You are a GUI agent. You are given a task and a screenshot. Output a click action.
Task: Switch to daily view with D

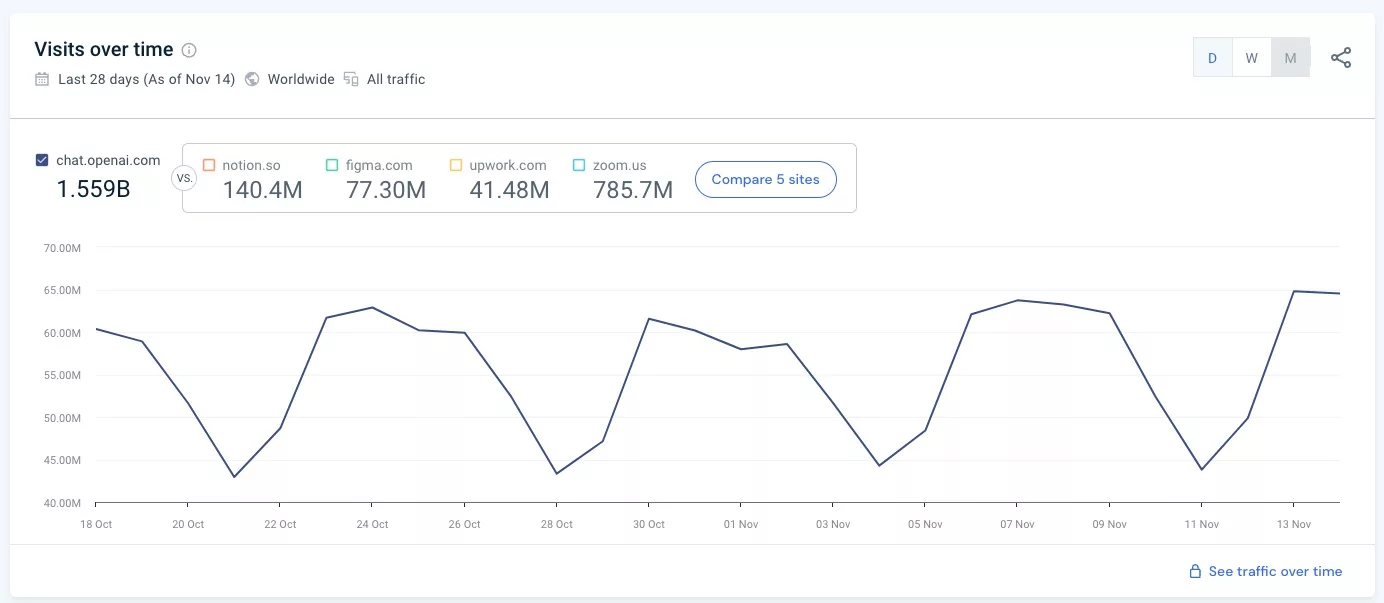[x=1212, y=58]
